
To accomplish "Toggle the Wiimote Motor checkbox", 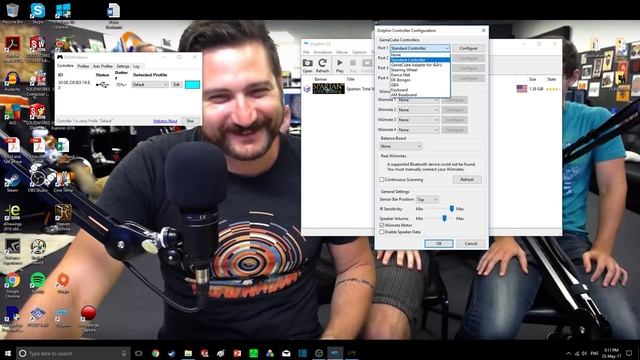I will pos(382,225).
